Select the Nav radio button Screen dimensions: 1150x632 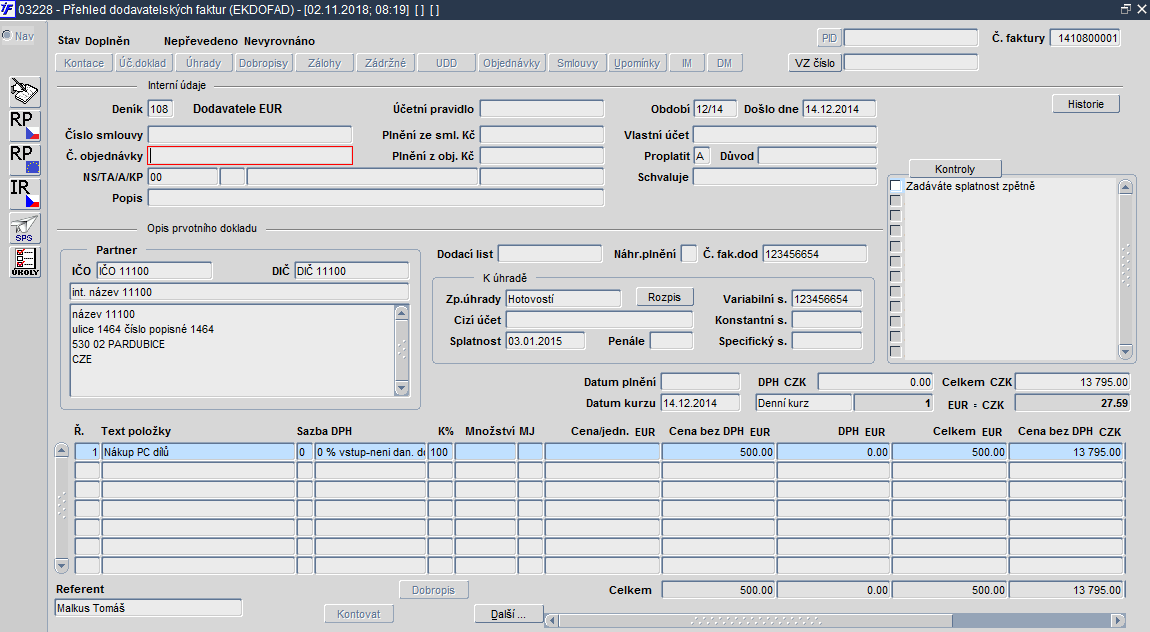(x=7, y=35)
